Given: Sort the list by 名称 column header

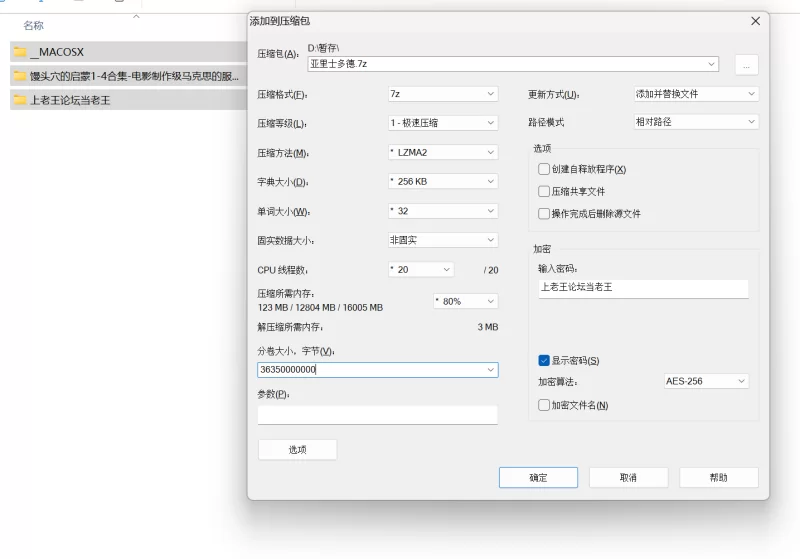Looking at the screenshot, I should 34,25.
